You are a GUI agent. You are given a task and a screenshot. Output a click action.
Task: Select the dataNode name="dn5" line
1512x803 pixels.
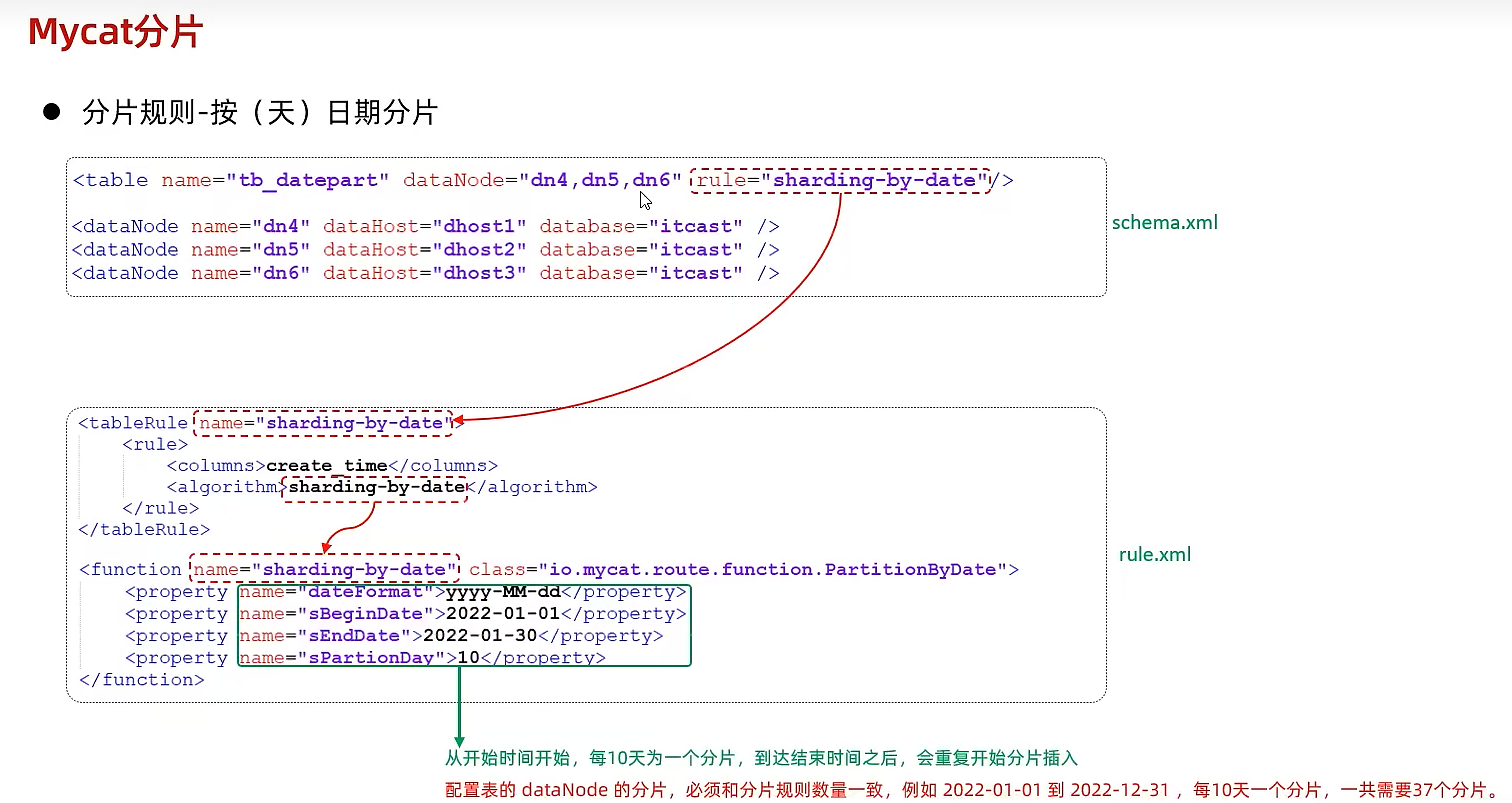pyautogui.click(x=426, y=250)
